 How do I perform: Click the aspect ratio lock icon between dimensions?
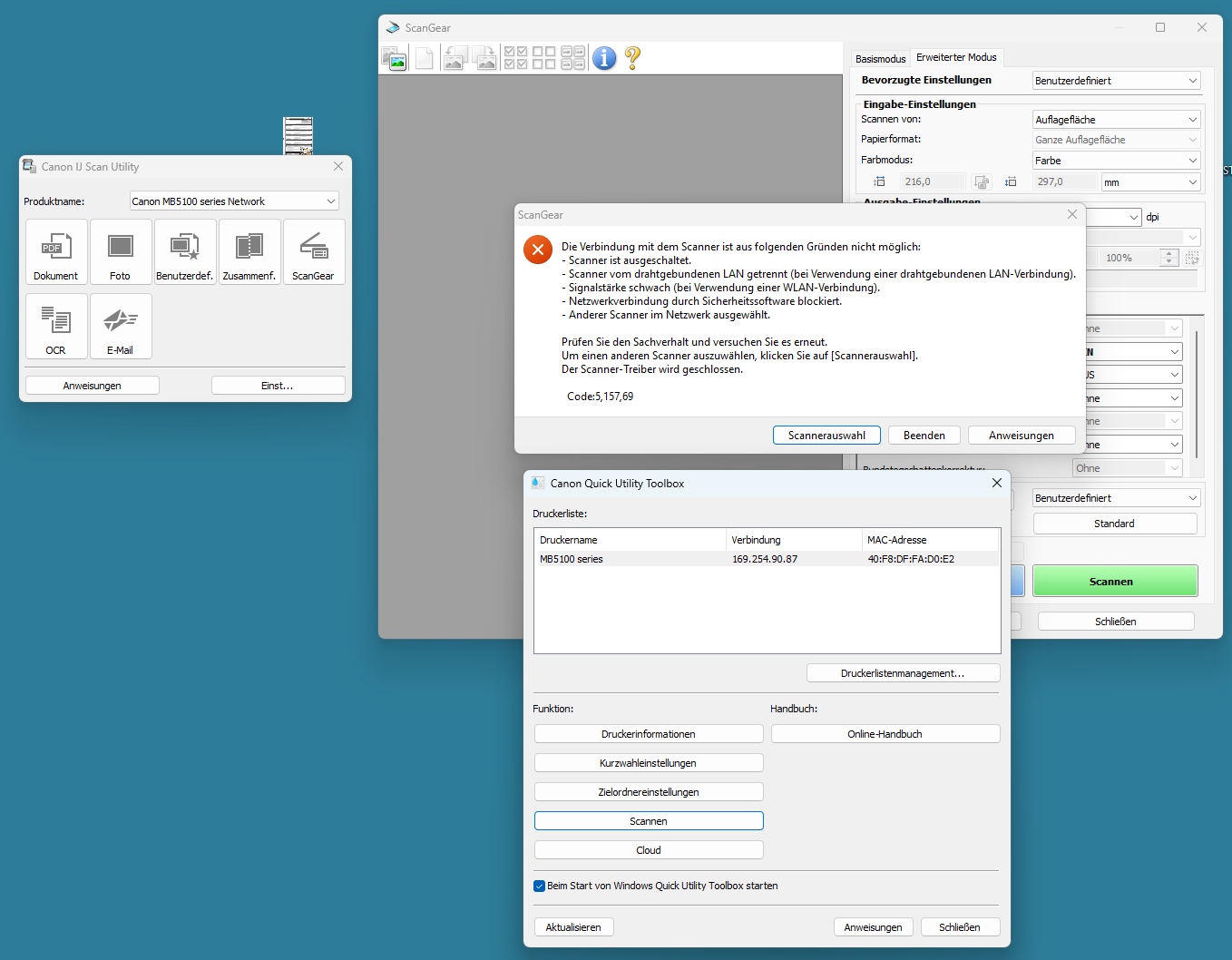coord(981,182)
